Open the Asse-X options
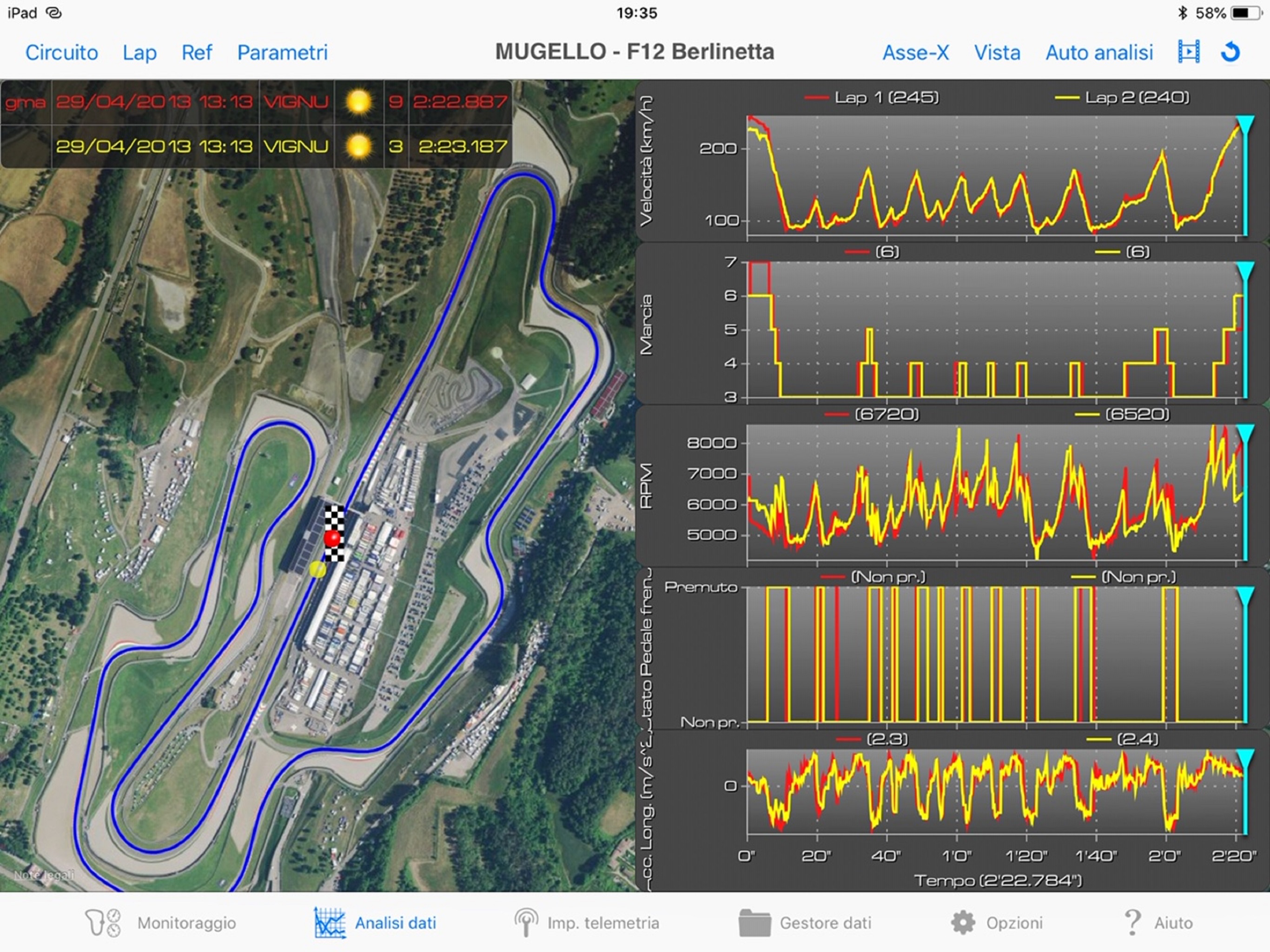Screen dimensions: 1270x952 tap(916, 52)
